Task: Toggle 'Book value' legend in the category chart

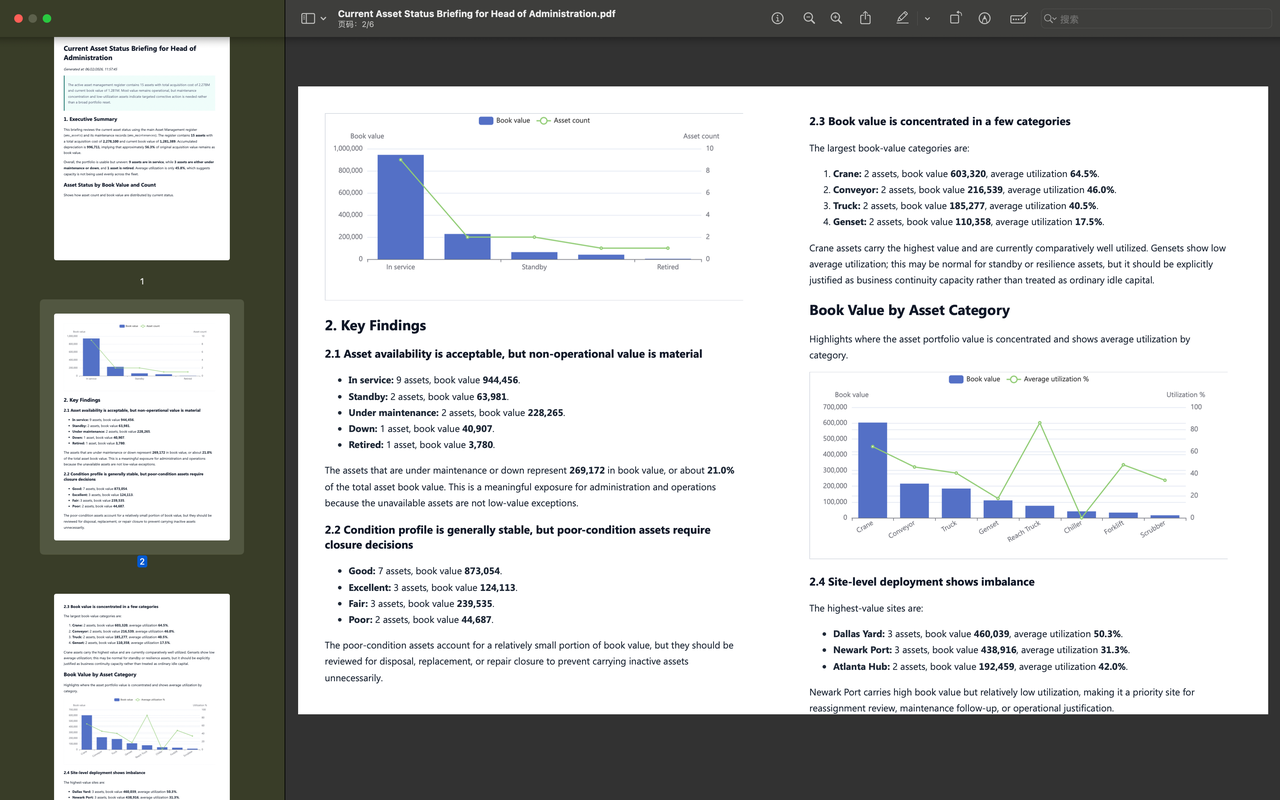Action: pyautogui.click(x=974, y=379)
